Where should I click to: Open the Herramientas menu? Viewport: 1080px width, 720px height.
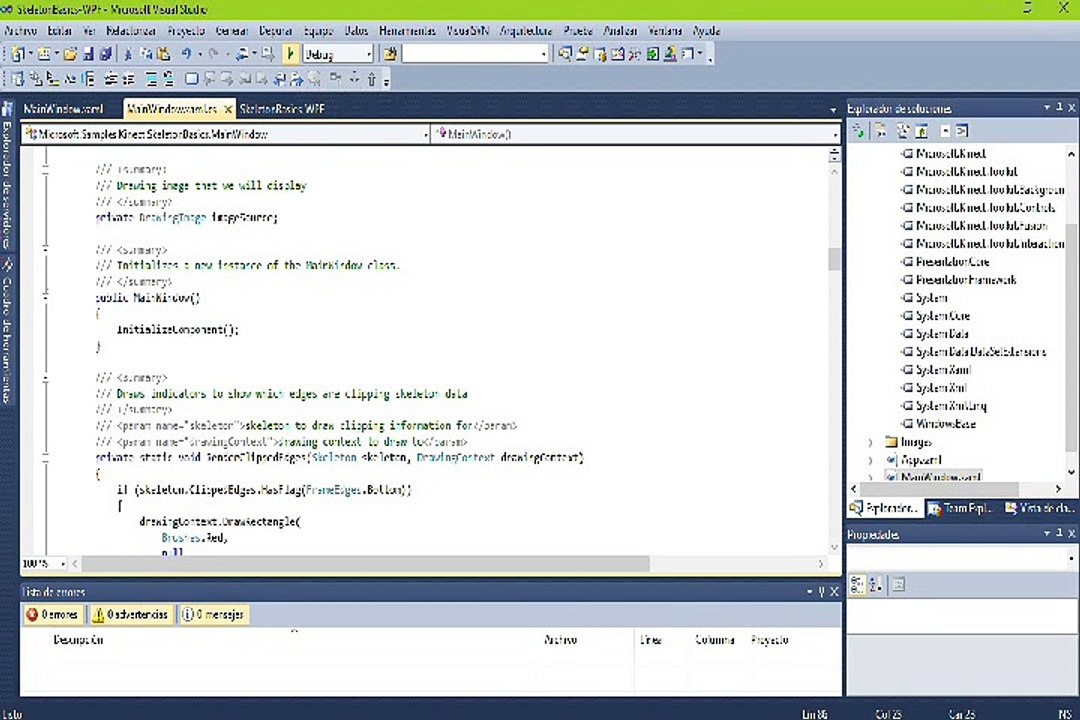coord(408,31)
